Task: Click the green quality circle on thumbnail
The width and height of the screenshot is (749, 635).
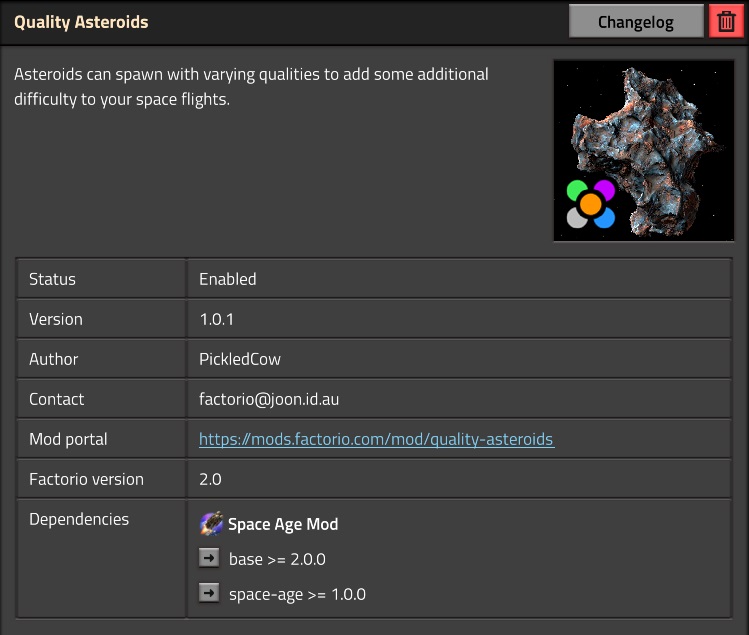Action: (x=576, y=190)
